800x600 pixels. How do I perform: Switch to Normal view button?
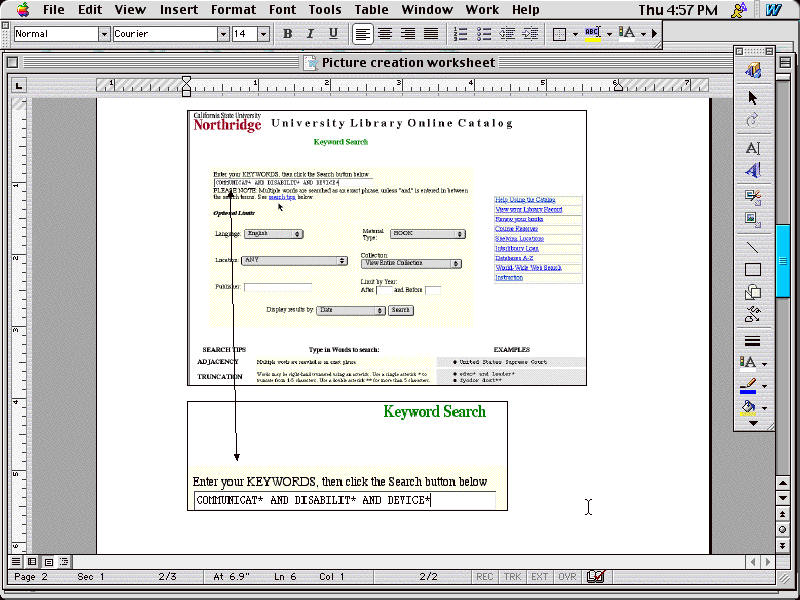pyautogui.click(x=16, y=562)
